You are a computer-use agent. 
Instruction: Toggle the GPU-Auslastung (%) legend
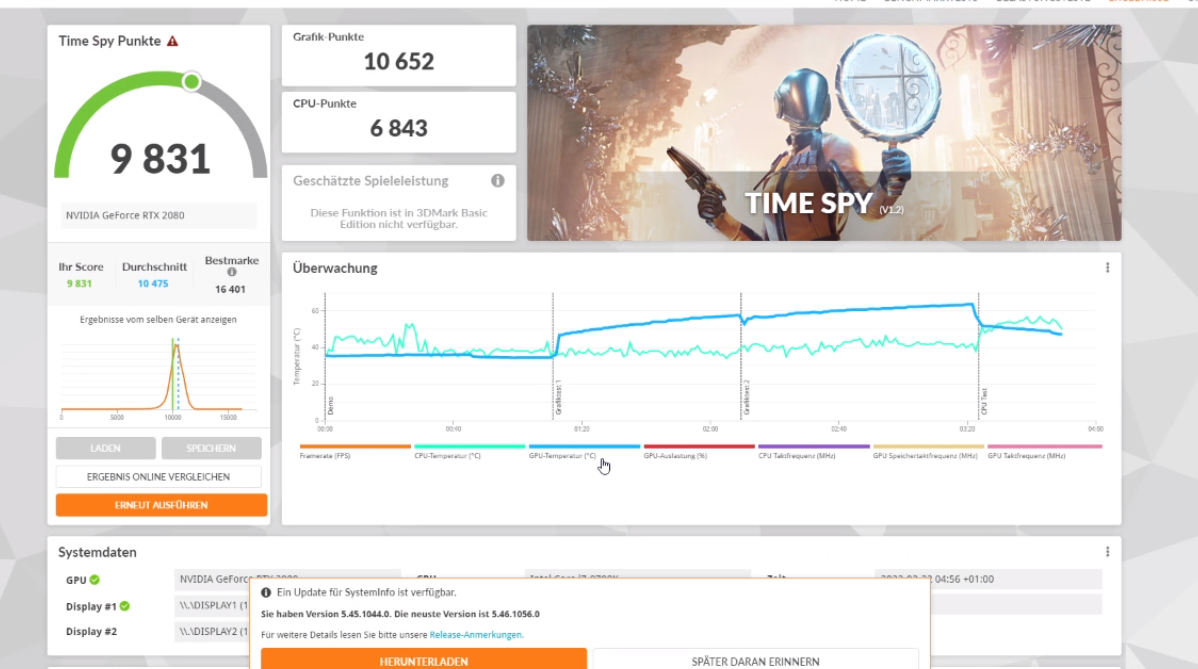[698, 451]
